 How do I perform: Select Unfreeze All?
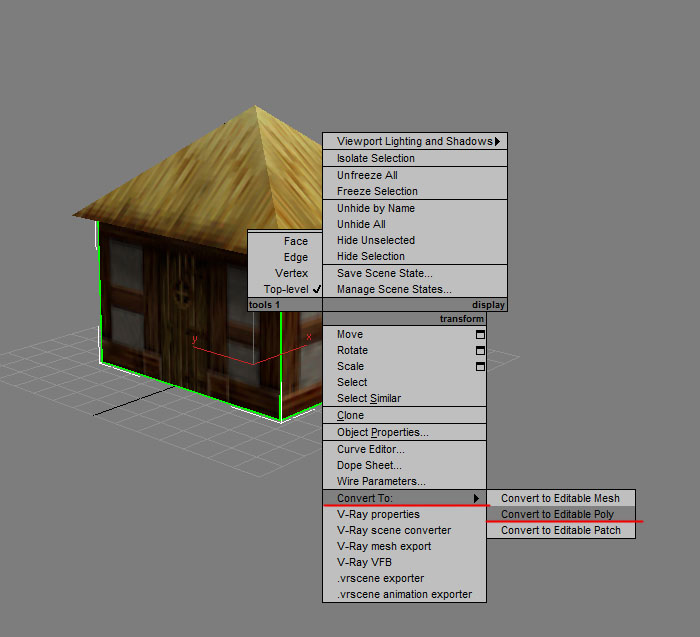click(415, 175)
